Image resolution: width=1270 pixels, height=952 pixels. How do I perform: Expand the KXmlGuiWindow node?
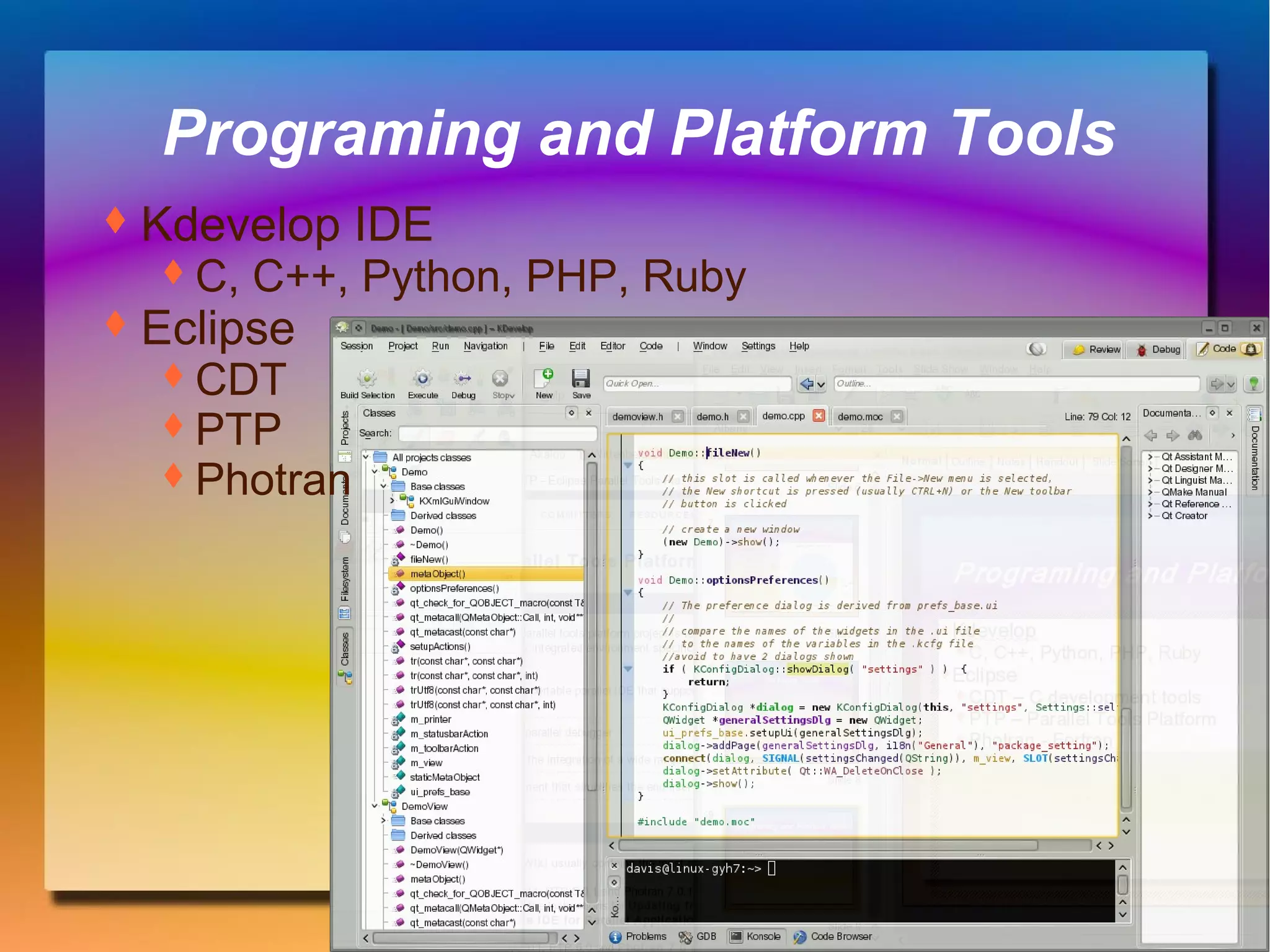pyautogui.click(x=392, y=501)
